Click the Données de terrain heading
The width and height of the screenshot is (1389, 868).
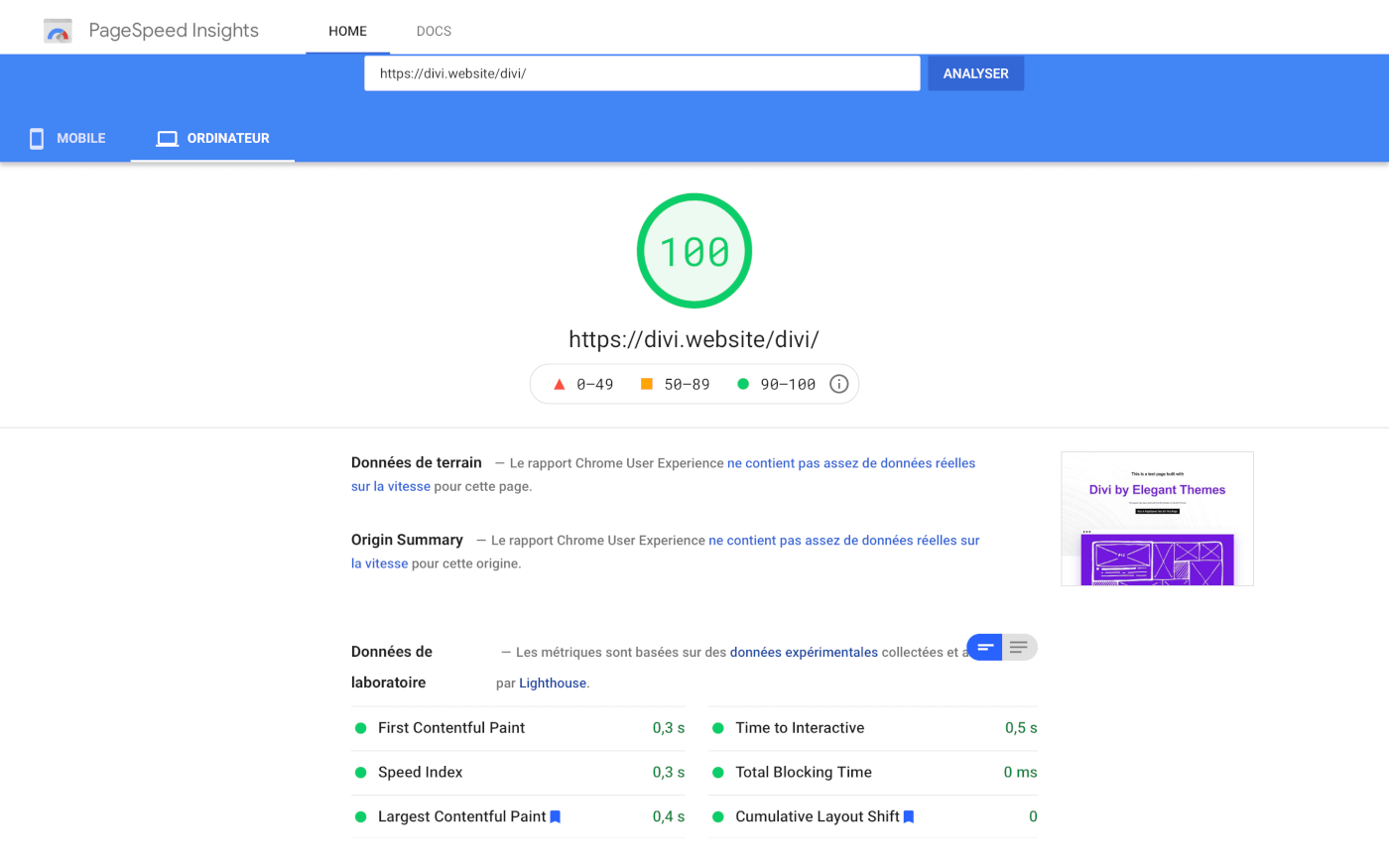(417, 462)
